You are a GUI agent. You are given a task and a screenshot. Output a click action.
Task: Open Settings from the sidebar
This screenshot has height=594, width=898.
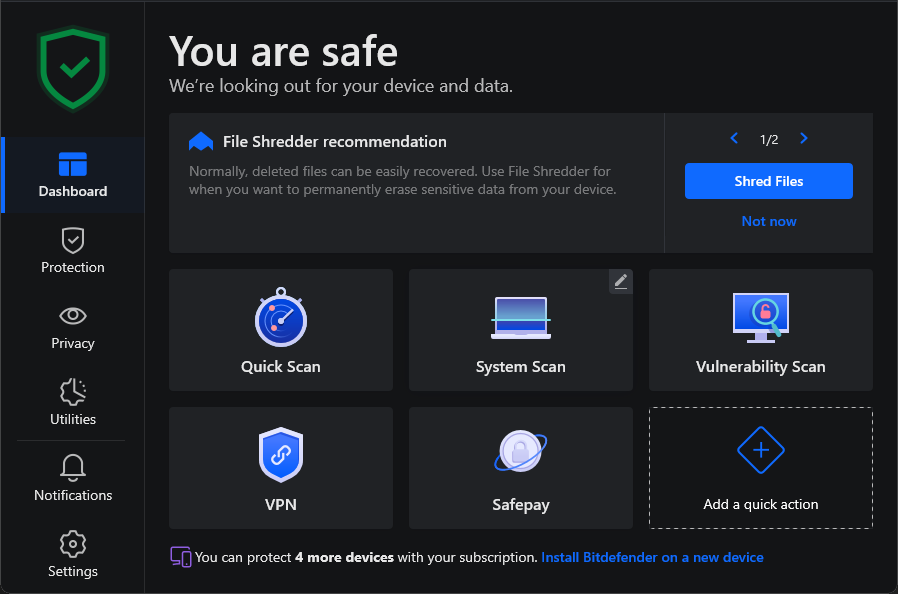[73, 554]
